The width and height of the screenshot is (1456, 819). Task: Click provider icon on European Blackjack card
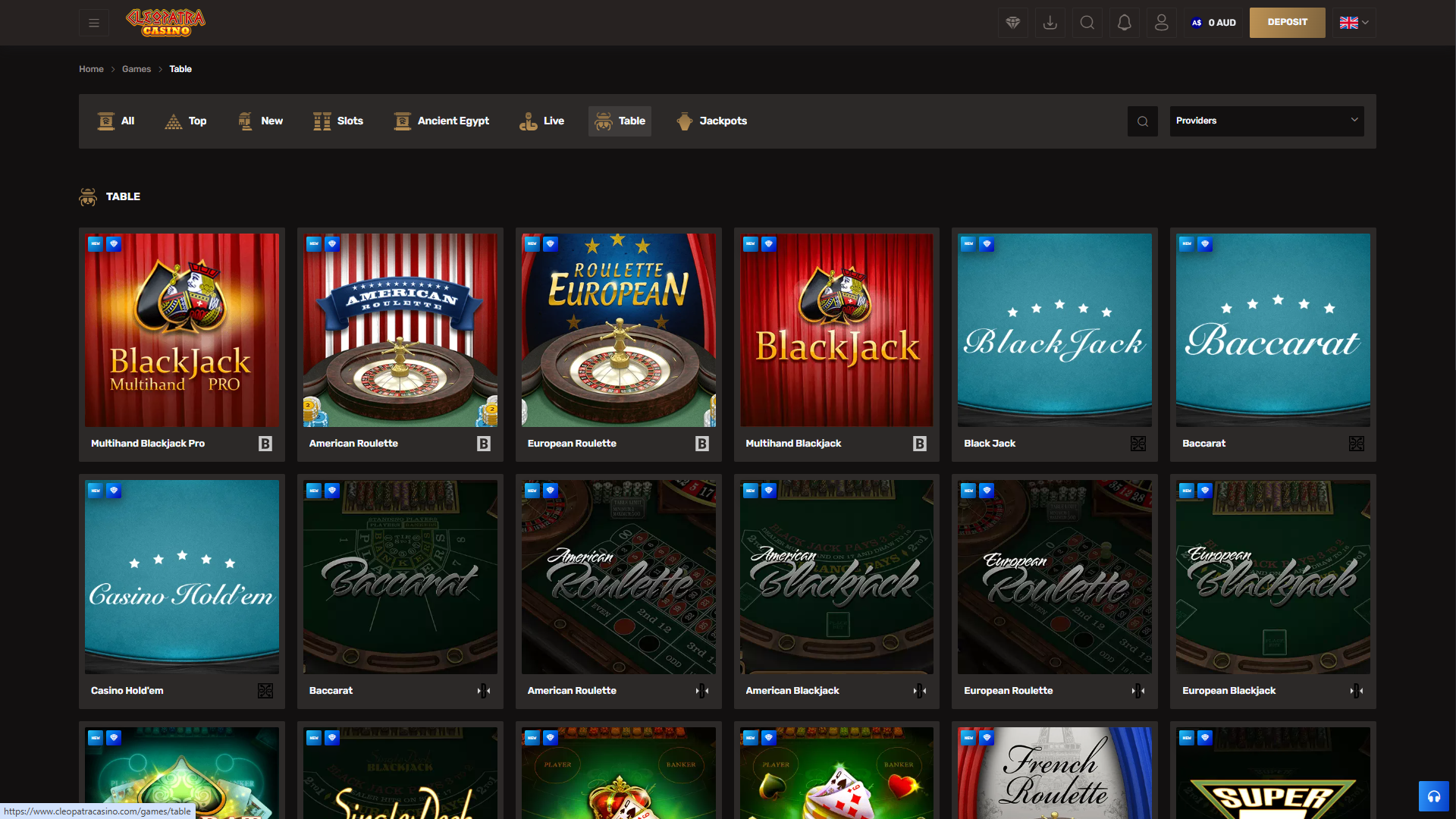(1357, 691)
